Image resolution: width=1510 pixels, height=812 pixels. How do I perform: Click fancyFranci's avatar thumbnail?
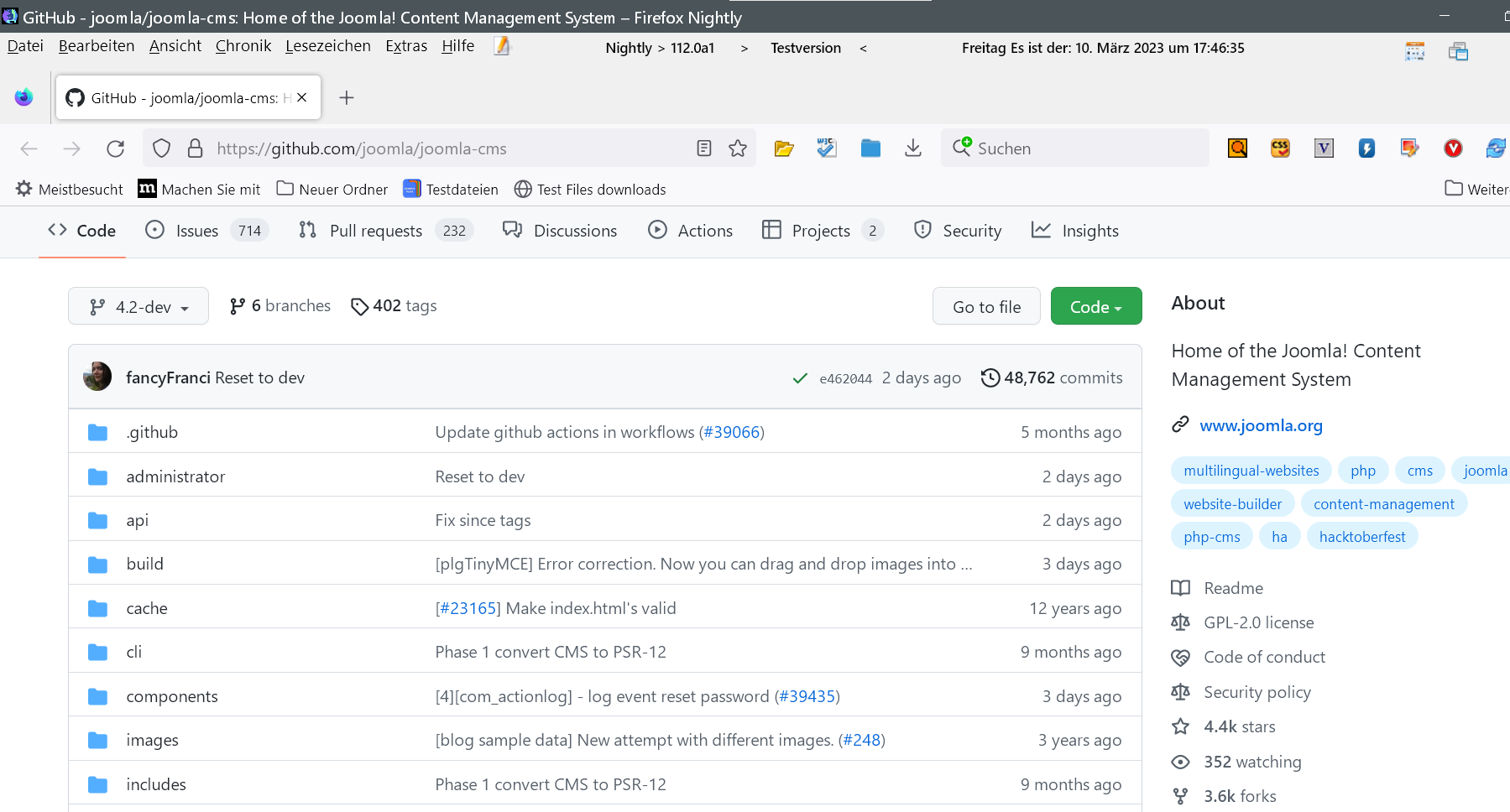(x=97, y=377)
